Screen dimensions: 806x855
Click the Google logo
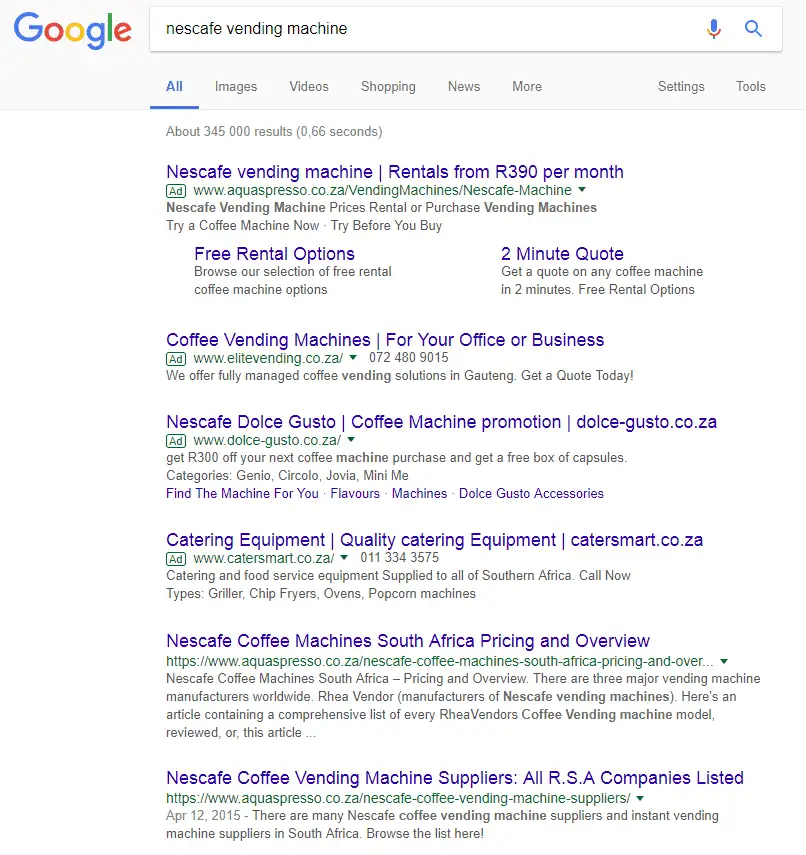pyautogui.click(x=73, y=31)
